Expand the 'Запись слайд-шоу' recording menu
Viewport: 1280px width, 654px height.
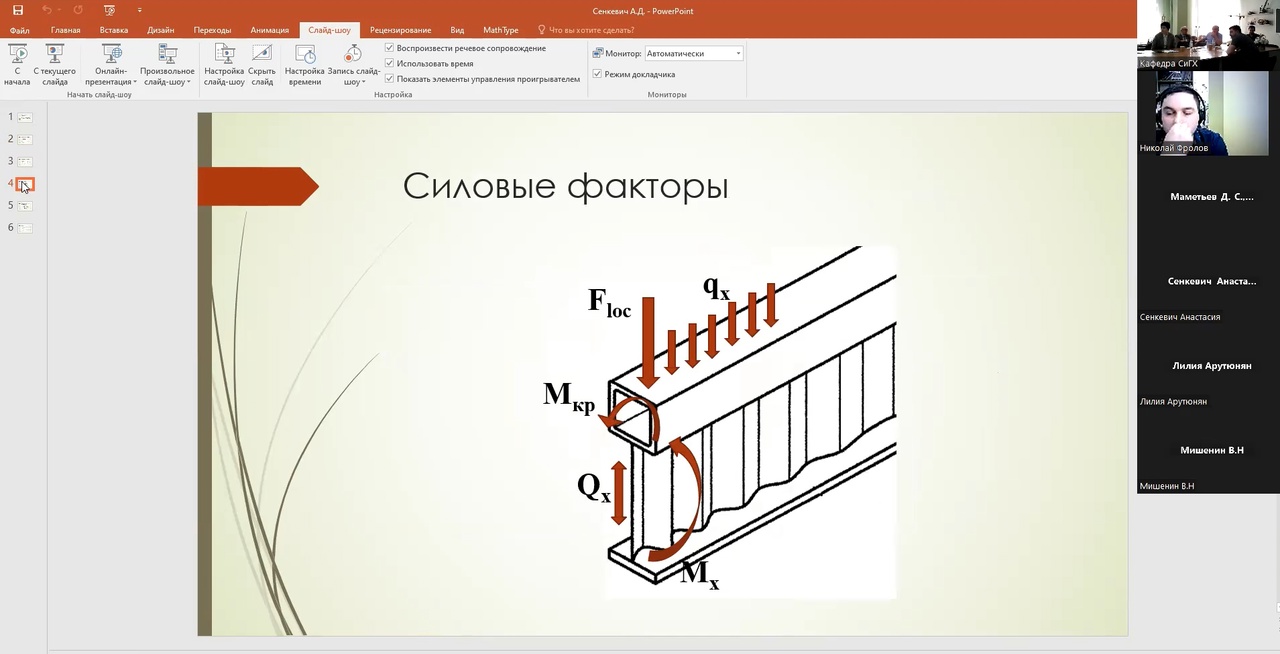pyautogui.click(x=353, y=65)
